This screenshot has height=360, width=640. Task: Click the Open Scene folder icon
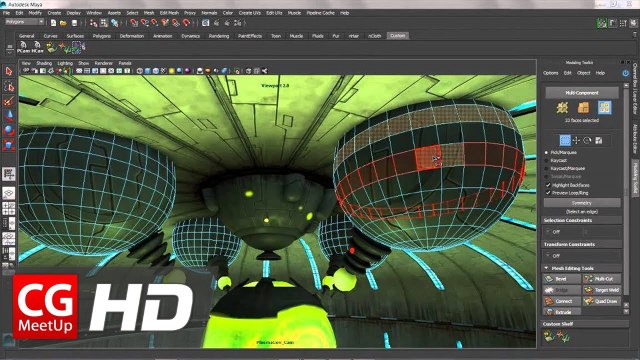click(63, 23)
